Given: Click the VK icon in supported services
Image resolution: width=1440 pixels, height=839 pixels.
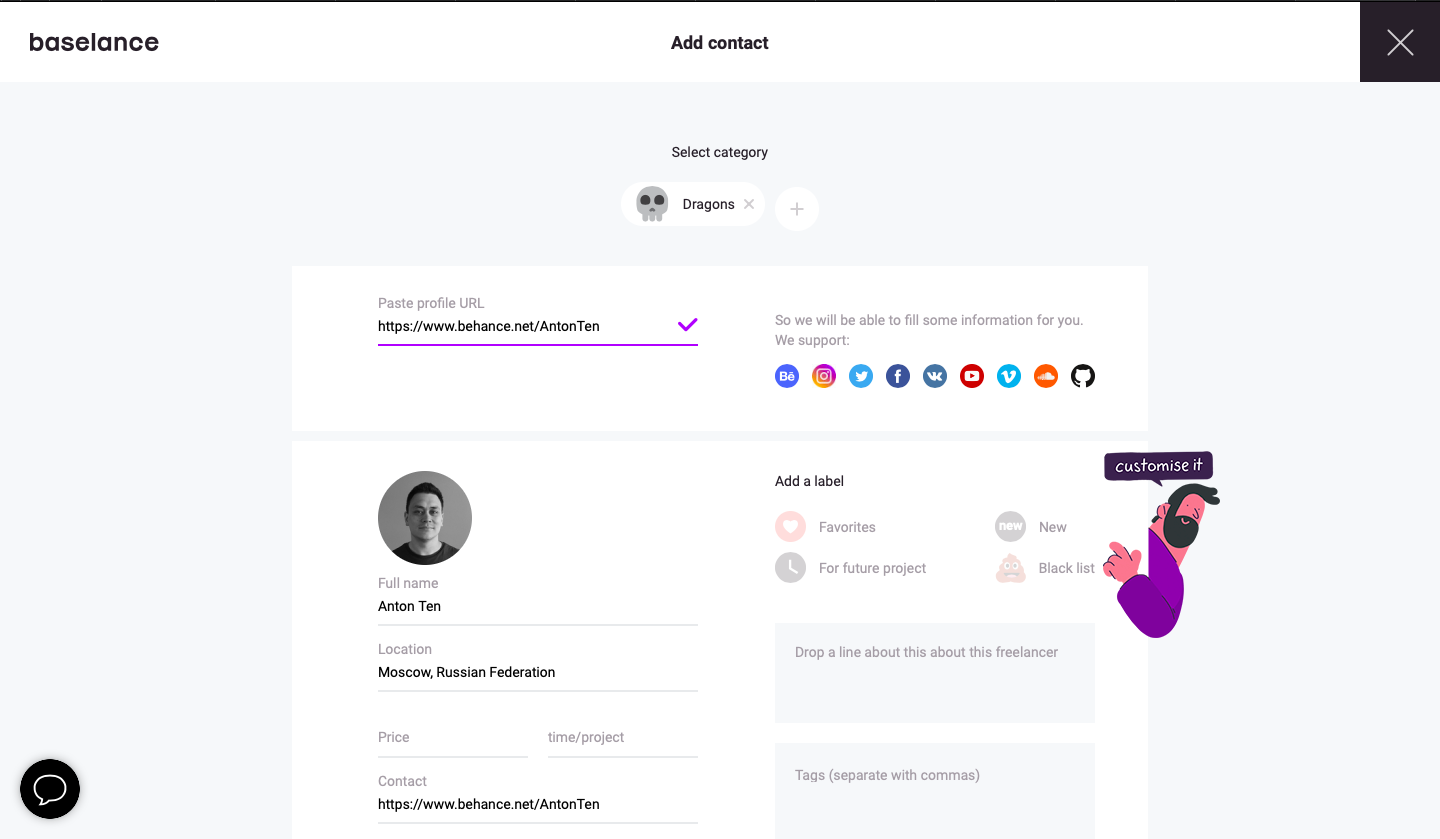Looking at the screenshot, I should click(x=935, y=376).
